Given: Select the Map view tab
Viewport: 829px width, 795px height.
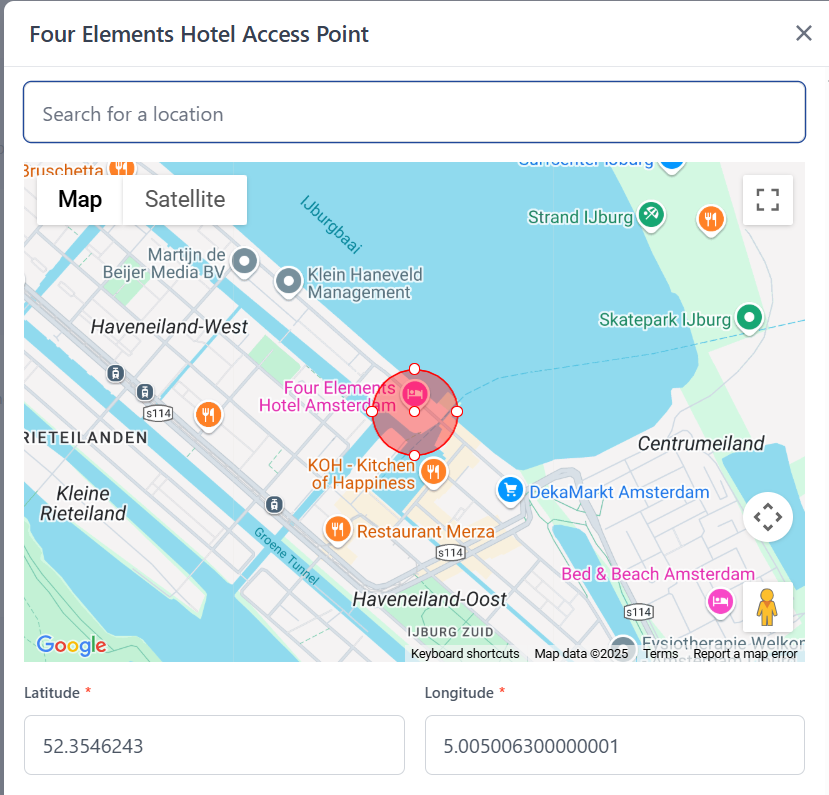Looking at the screenshot, I should (x=80, y=199).
